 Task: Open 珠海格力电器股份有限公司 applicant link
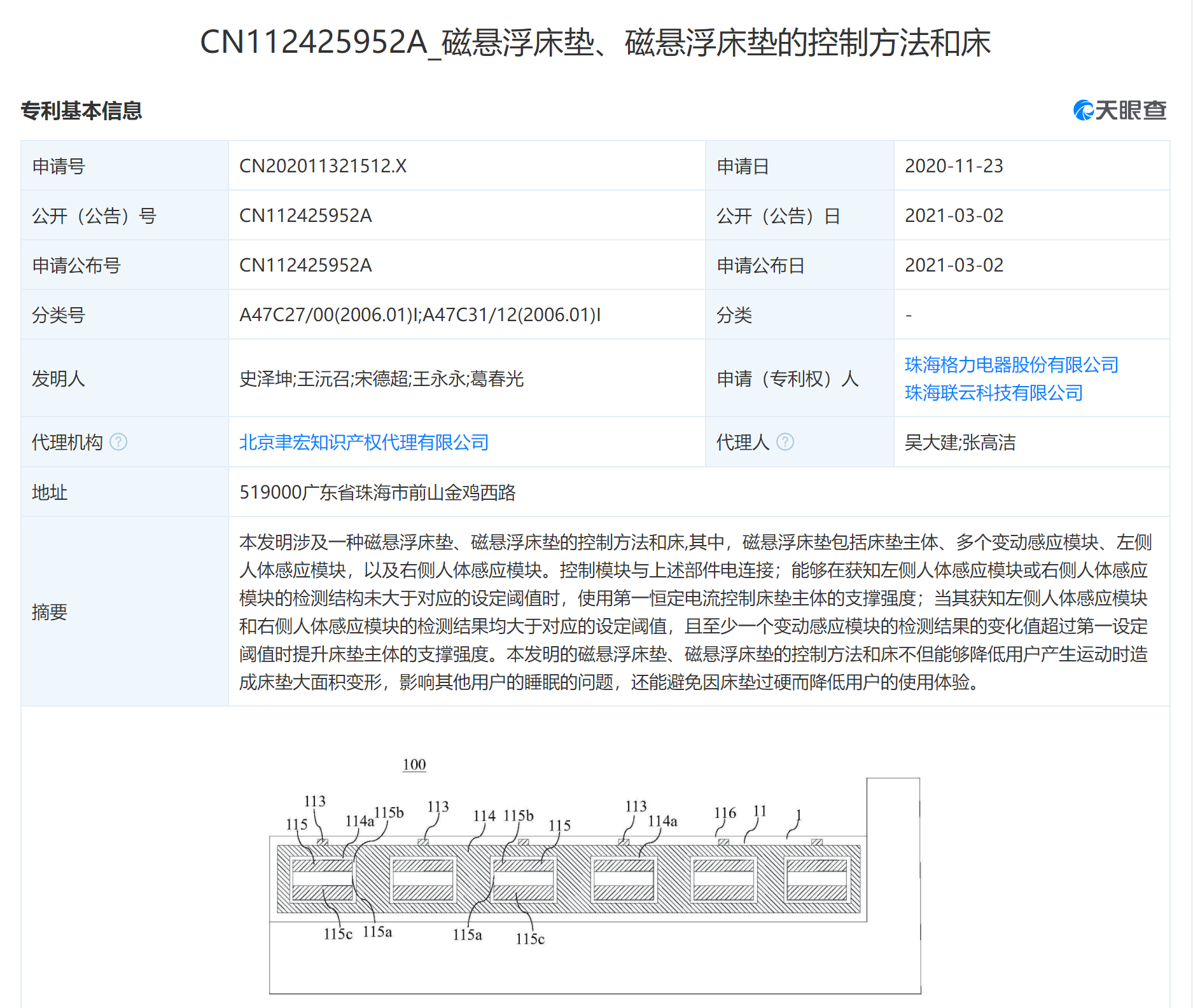(1011, 364)
